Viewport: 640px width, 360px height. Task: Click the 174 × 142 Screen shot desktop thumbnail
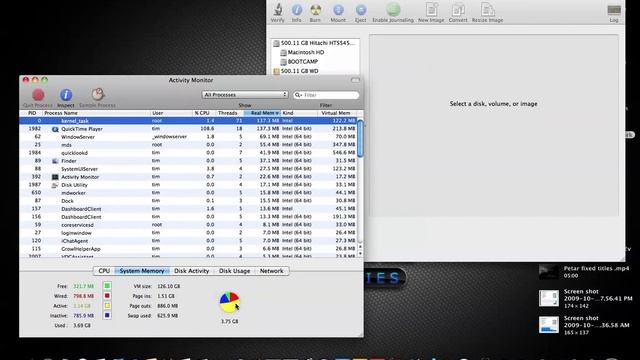click(549, 298)
